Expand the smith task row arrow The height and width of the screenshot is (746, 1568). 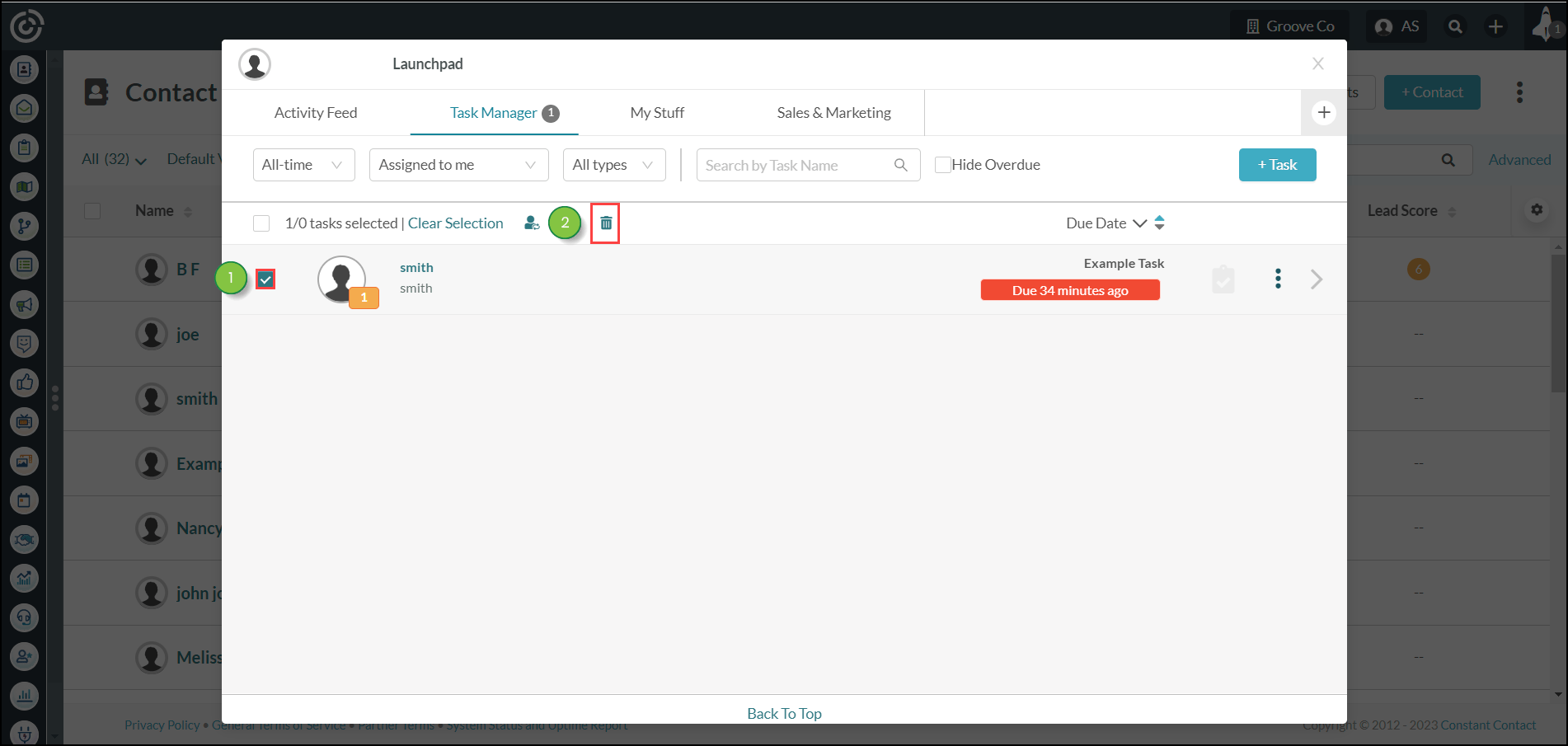tap(1317, 279)
